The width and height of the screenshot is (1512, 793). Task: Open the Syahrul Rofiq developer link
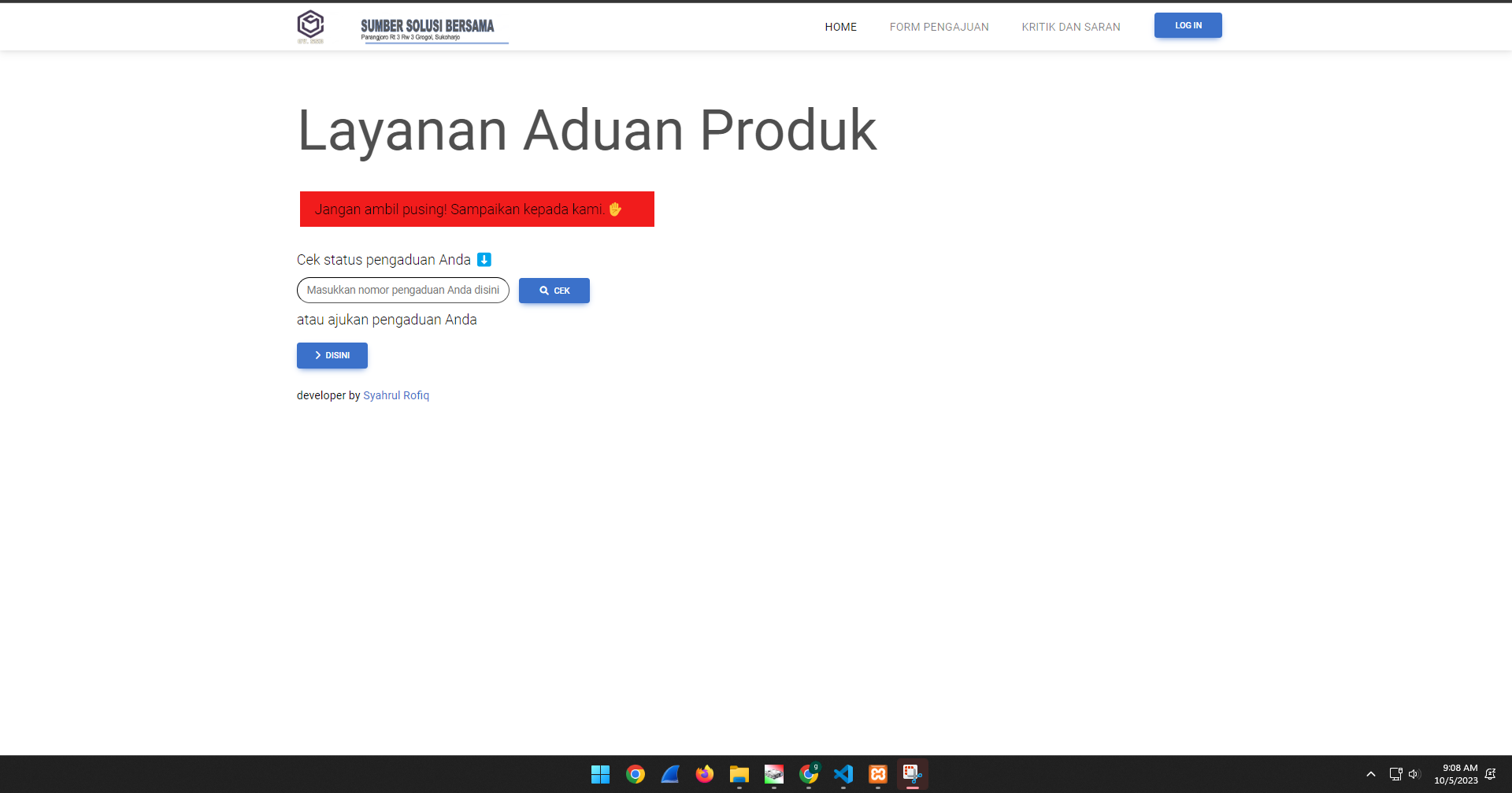click(x=396, y=395)
